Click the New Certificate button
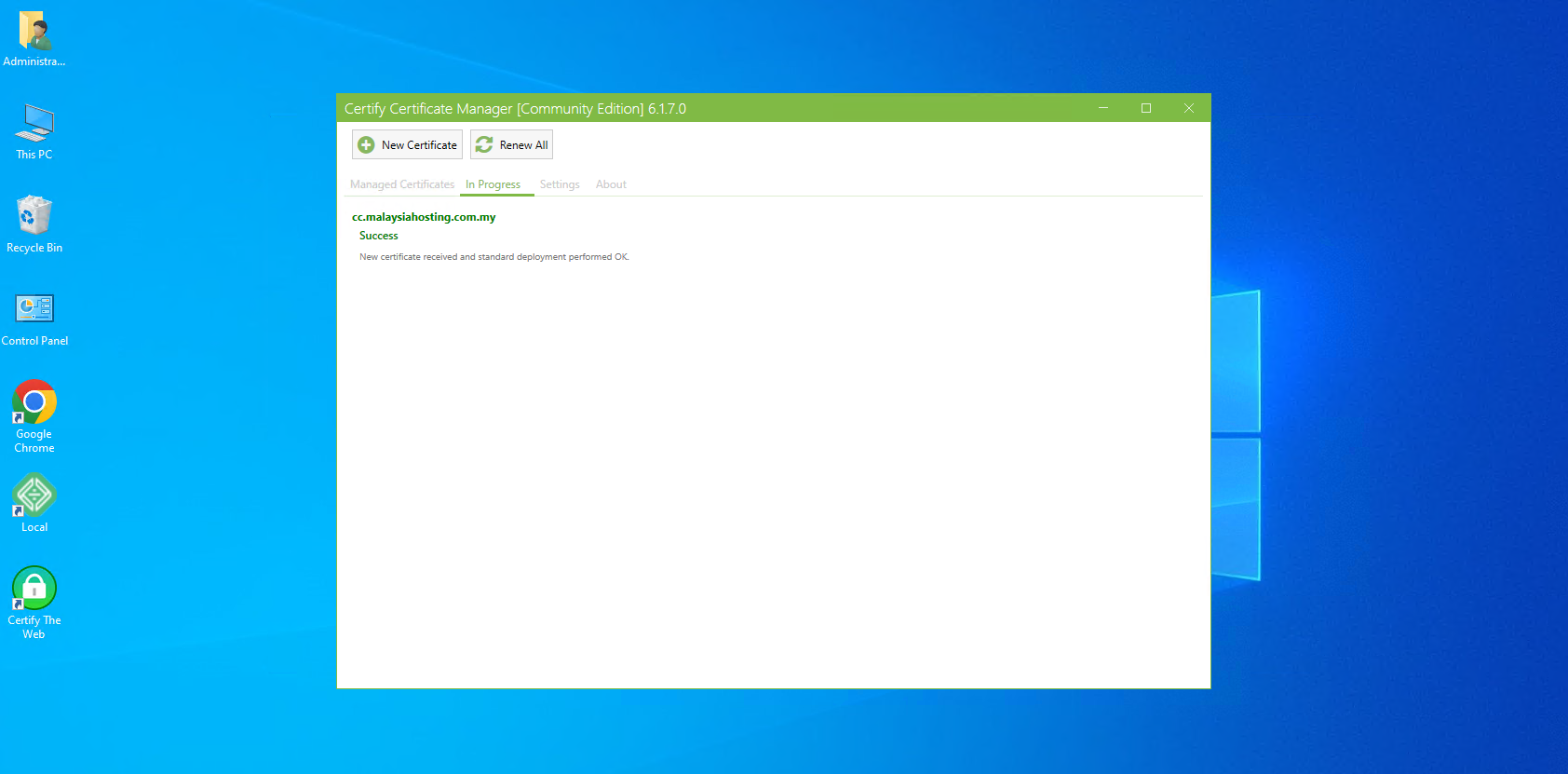The width and height of the screenshot is (1568, 774). 407,144
